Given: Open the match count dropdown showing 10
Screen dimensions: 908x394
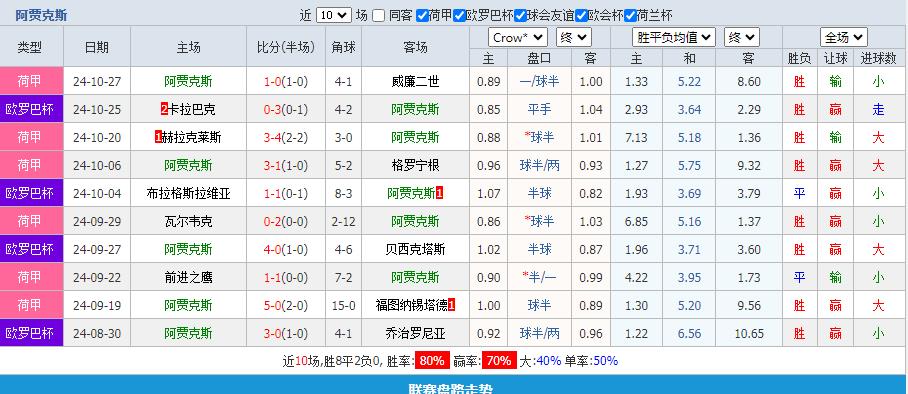Looking at the screenshot, I should point(334,16).
